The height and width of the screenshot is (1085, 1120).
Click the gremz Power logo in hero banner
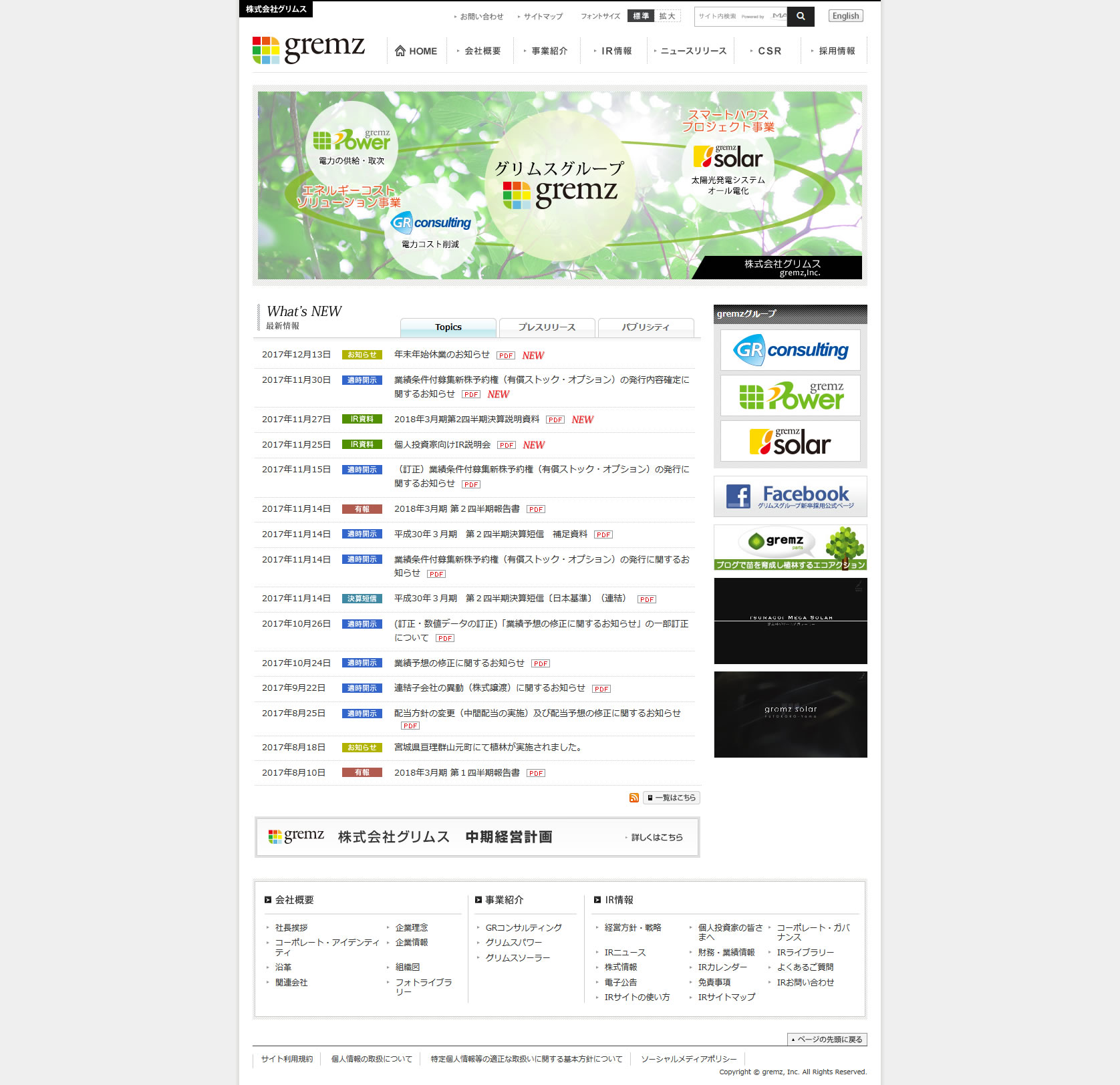pos(352,139)
